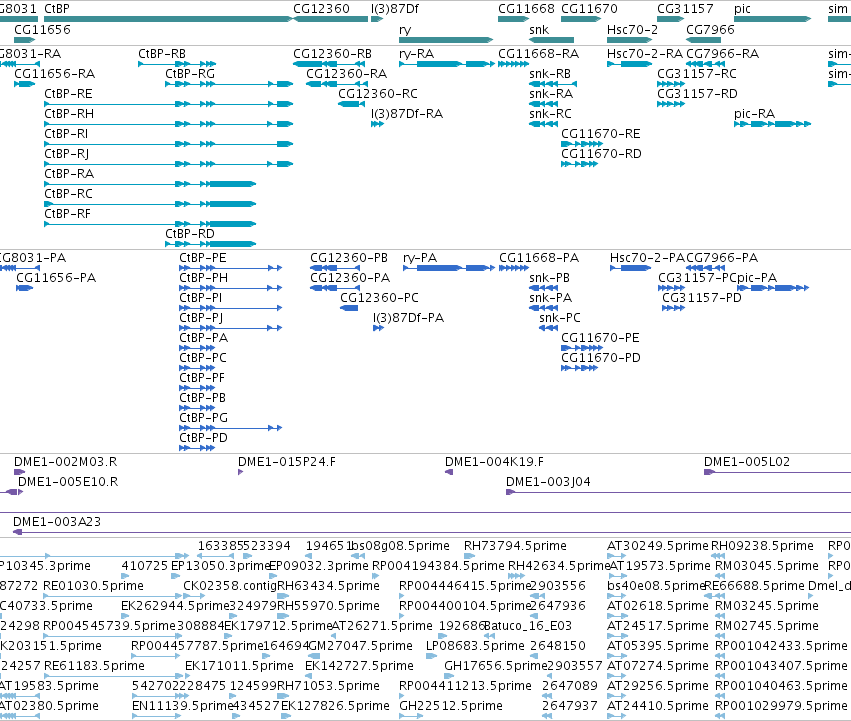Select CG11656-PA protein label
This screenshot has height=721, width=851.
click(56, 278)
